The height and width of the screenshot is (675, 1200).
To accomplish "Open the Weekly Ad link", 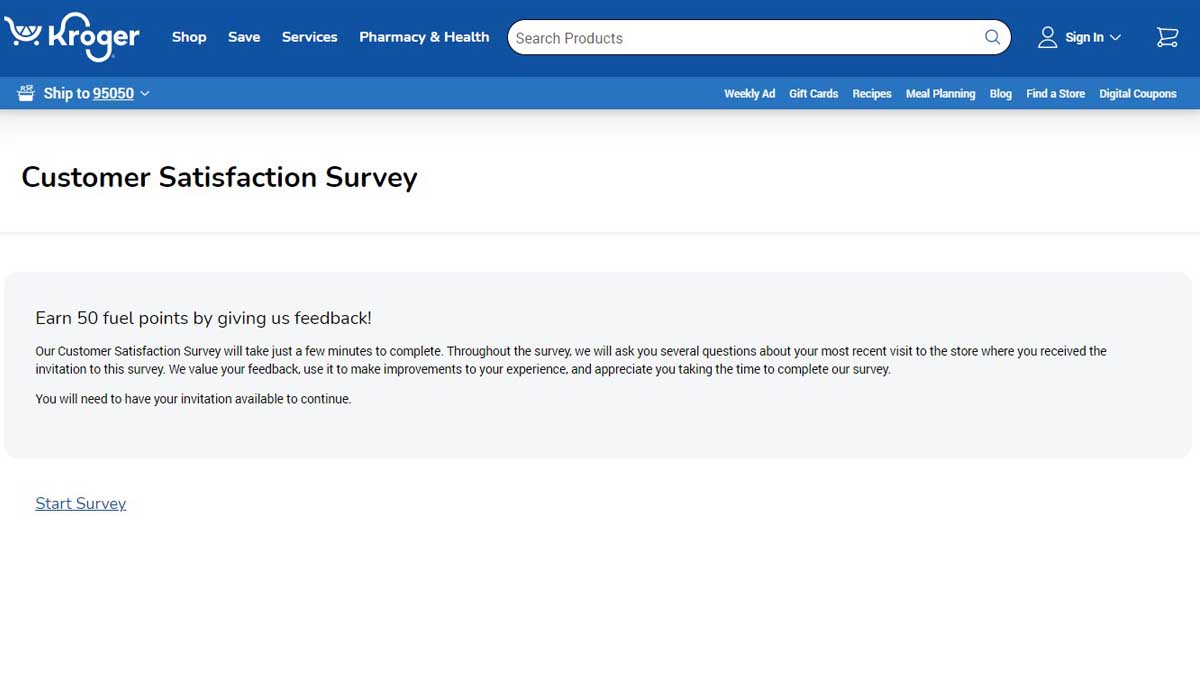I will click(749, 93).
